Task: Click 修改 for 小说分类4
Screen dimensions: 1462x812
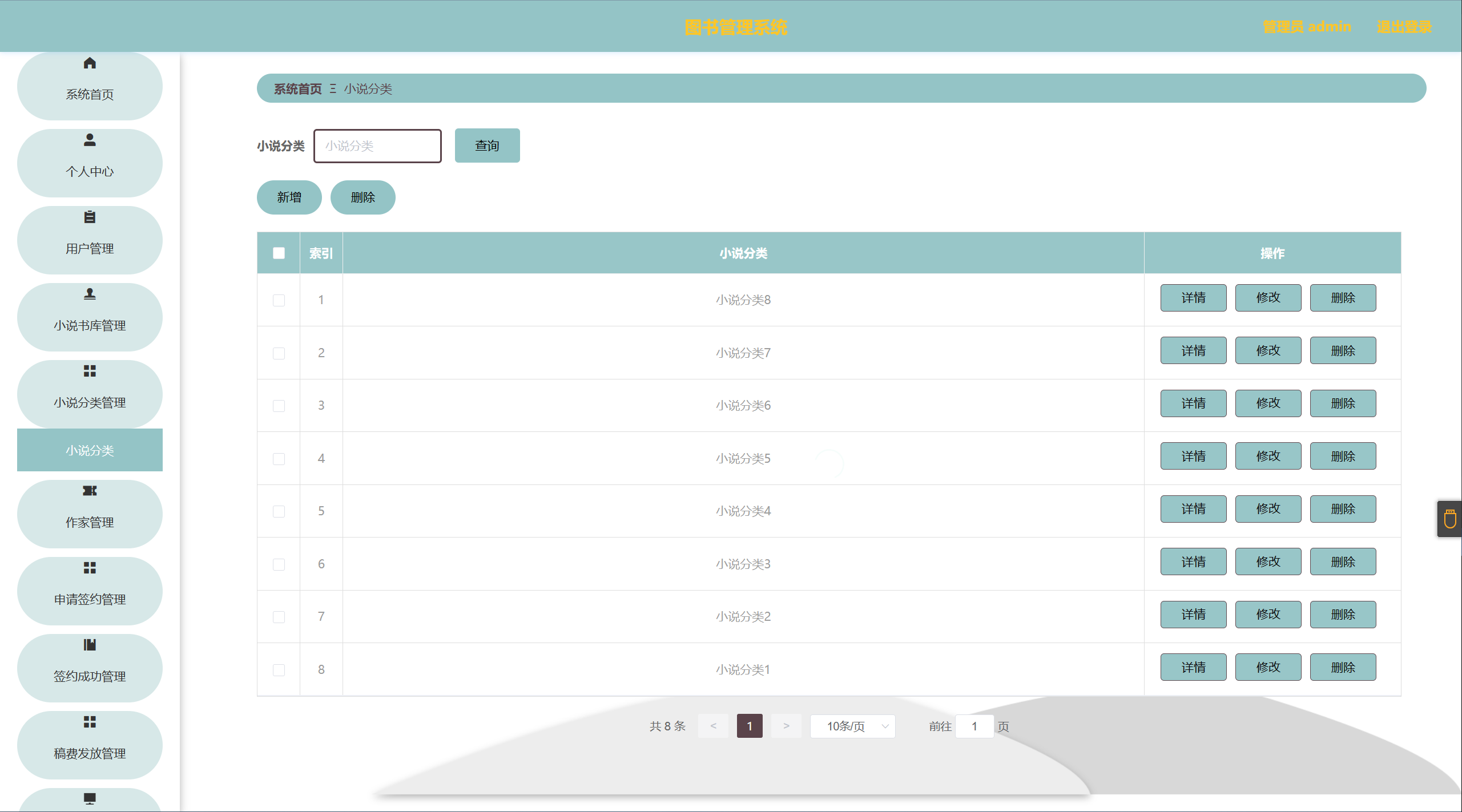Action: tap(1268, 509)
